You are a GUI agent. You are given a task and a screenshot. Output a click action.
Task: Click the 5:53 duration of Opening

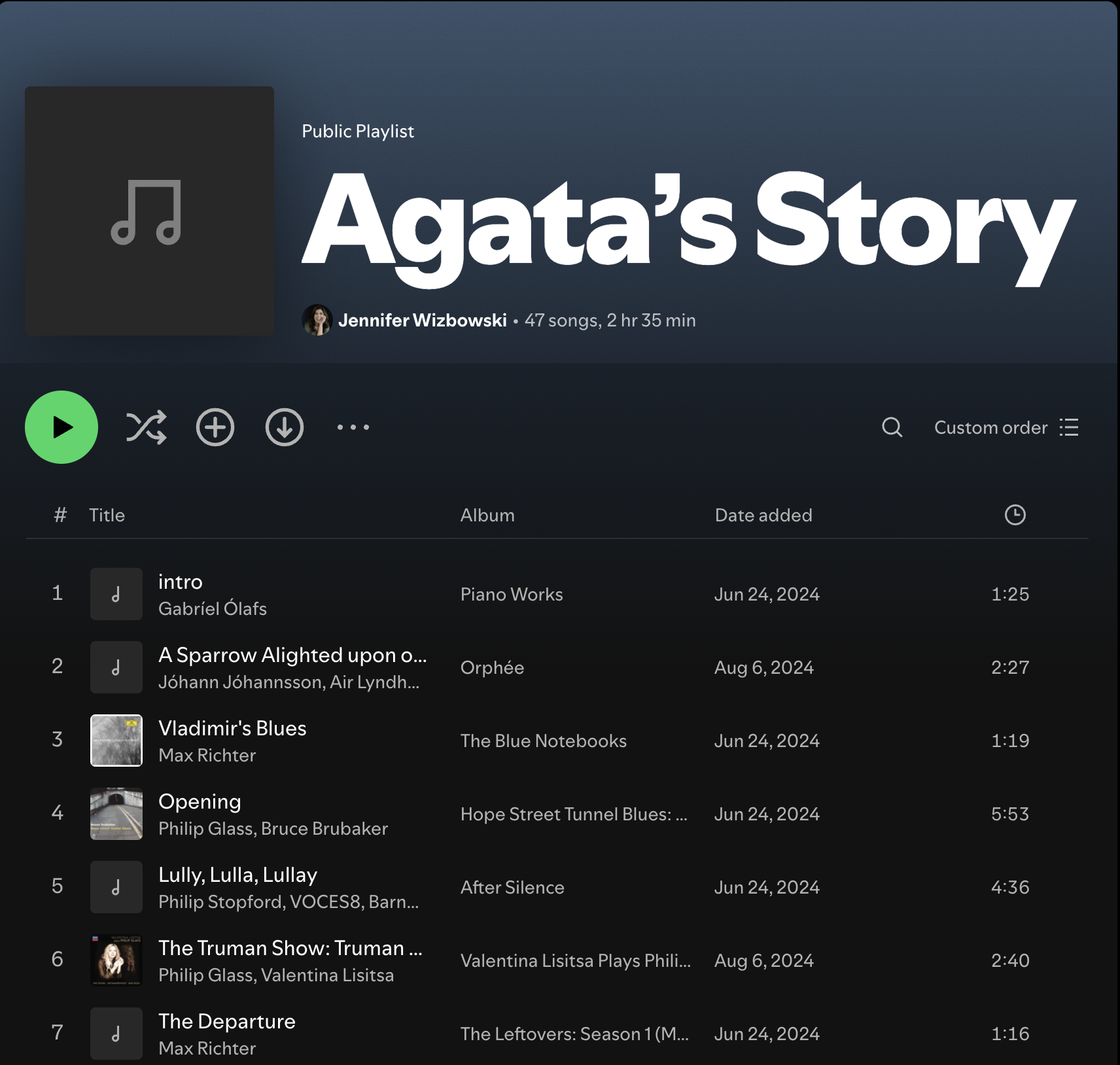(x=1010, y=814)
